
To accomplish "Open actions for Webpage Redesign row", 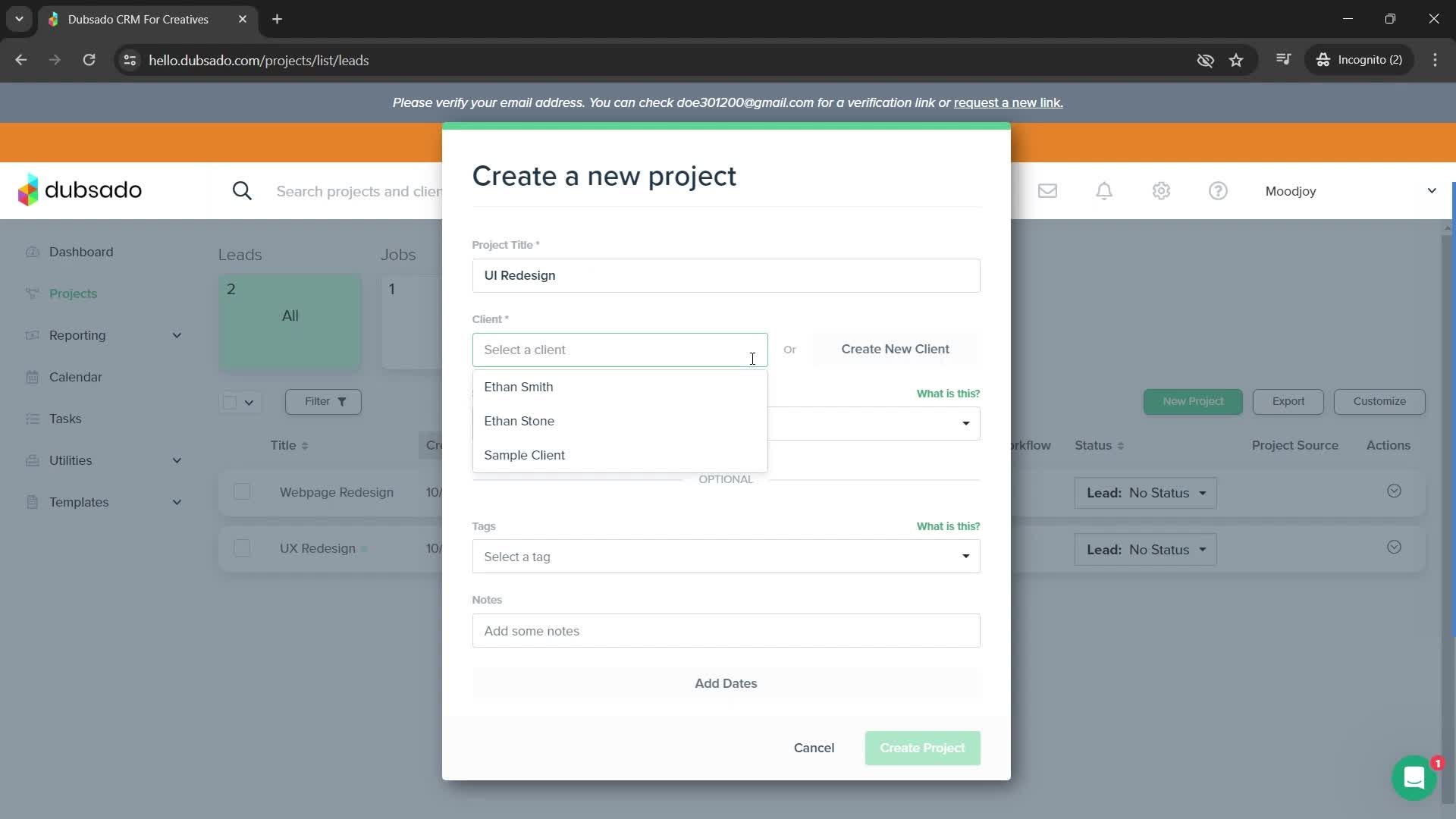I will click(1394, 491).
